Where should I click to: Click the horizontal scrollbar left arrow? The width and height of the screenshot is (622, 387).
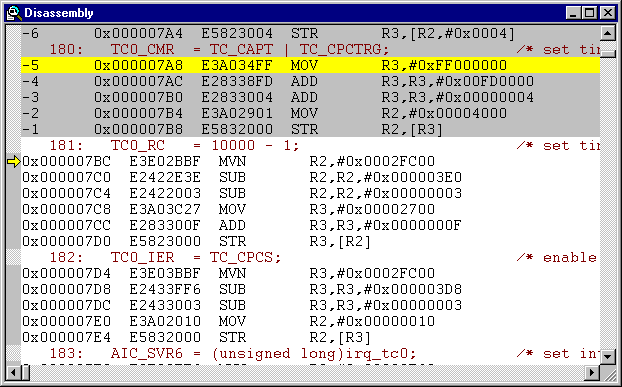(x=14, y=373)
